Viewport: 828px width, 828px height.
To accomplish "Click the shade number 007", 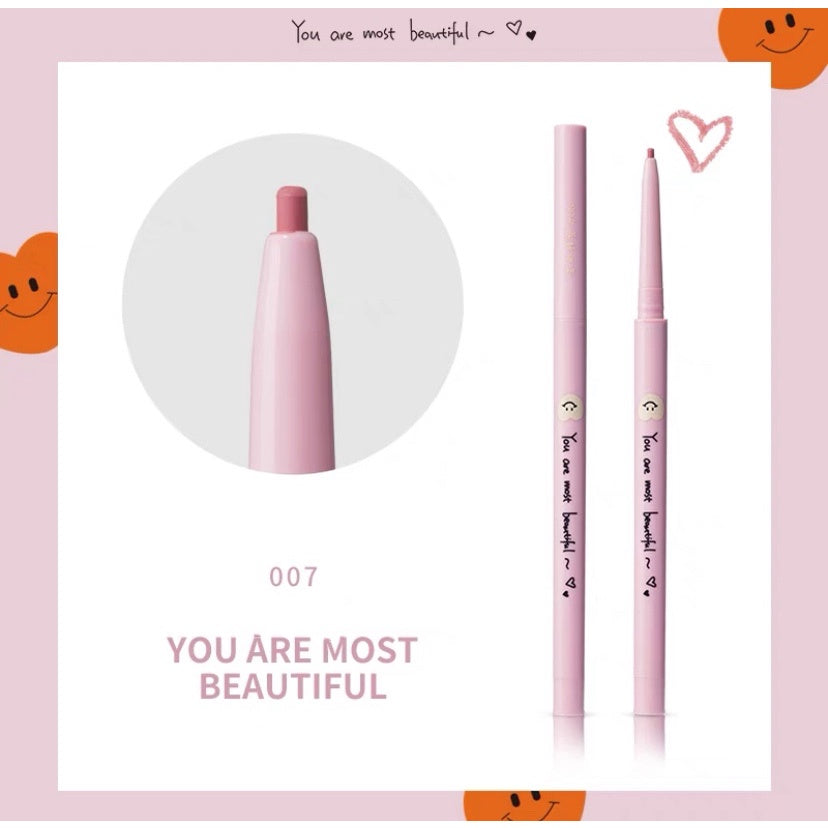I will tap(294, 577).
